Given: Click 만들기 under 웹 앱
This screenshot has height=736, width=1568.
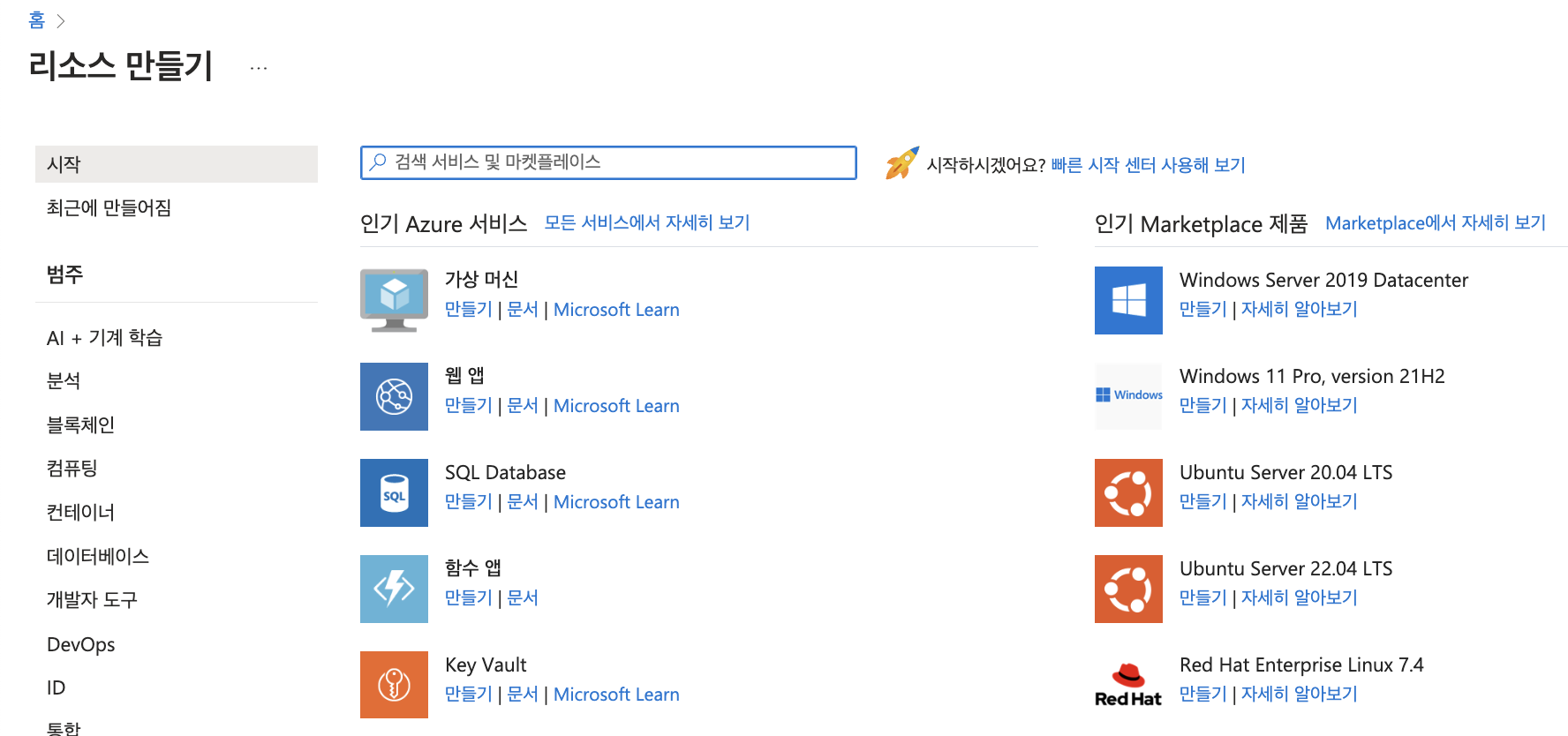Looking at the screenshot, I should [x=469, y=406].
